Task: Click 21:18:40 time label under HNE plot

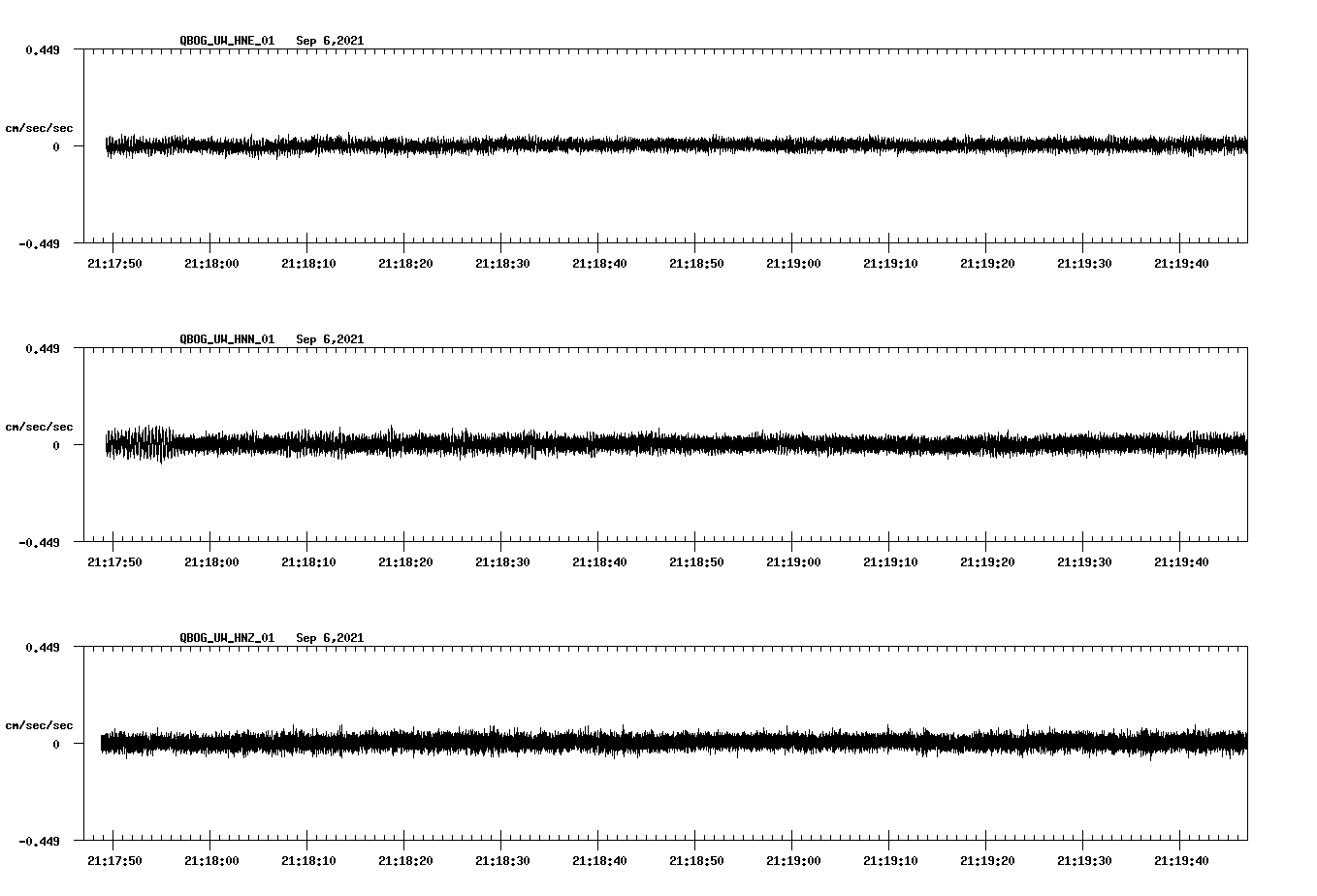Action: pos(599,264)
